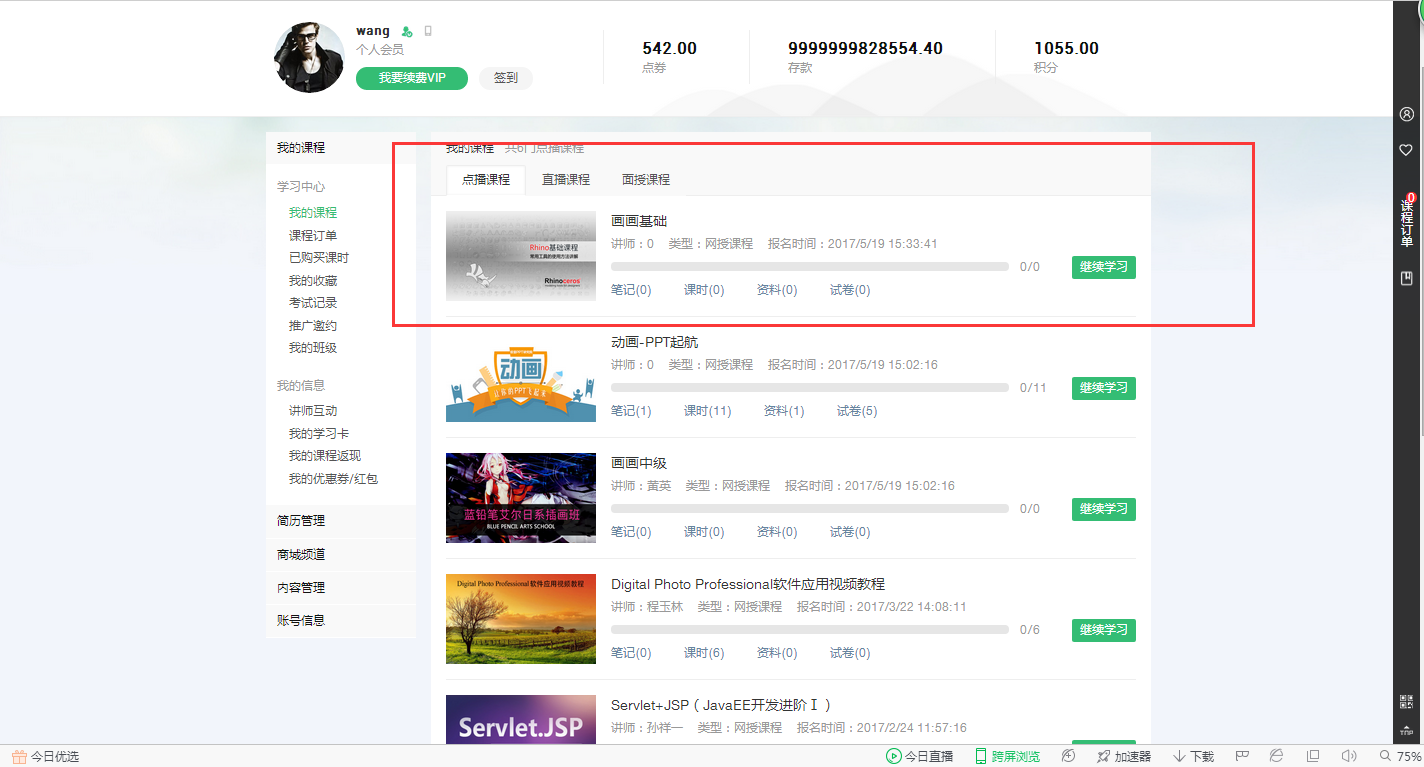Open the favorites heart icon in right sidebar

(1406, 150)
